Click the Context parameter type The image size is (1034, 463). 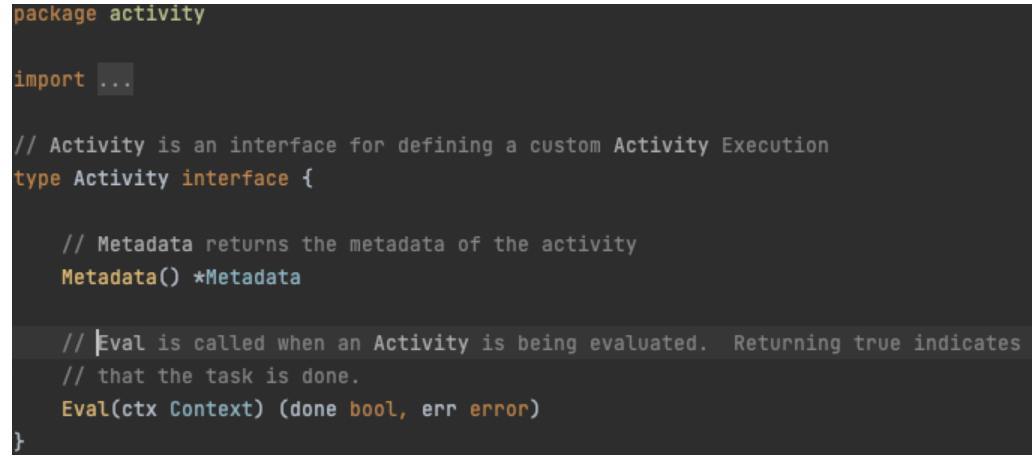coord(211,410)
